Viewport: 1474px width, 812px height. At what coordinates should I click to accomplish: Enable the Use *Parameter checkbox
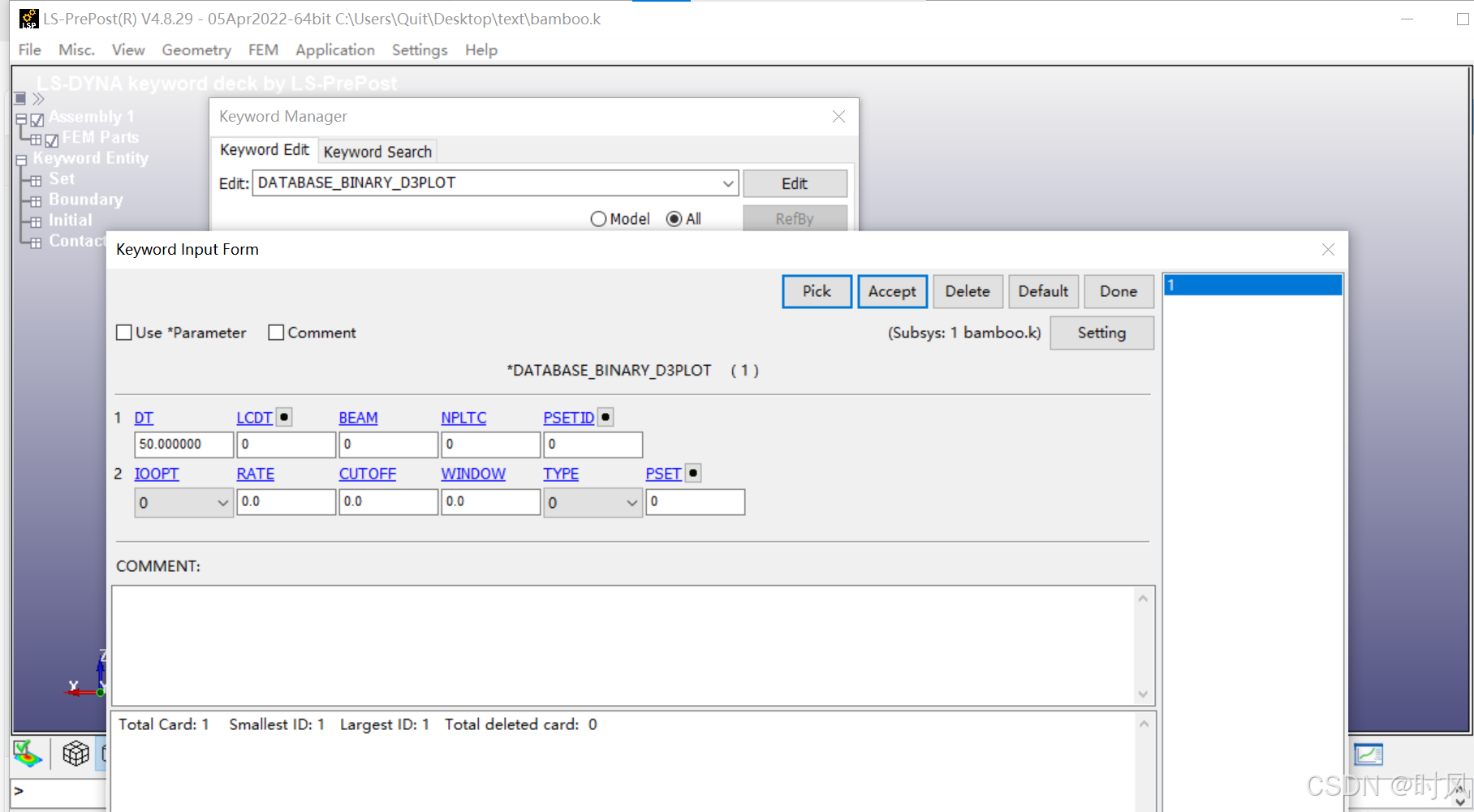coord(124,333)
